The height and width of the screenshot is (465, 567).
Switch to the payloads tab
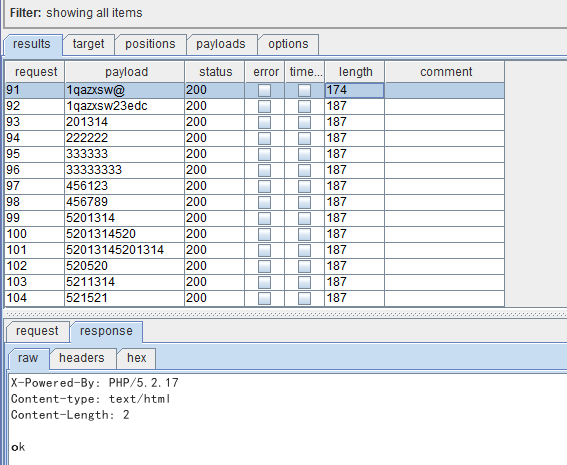(x=221, y=44)
